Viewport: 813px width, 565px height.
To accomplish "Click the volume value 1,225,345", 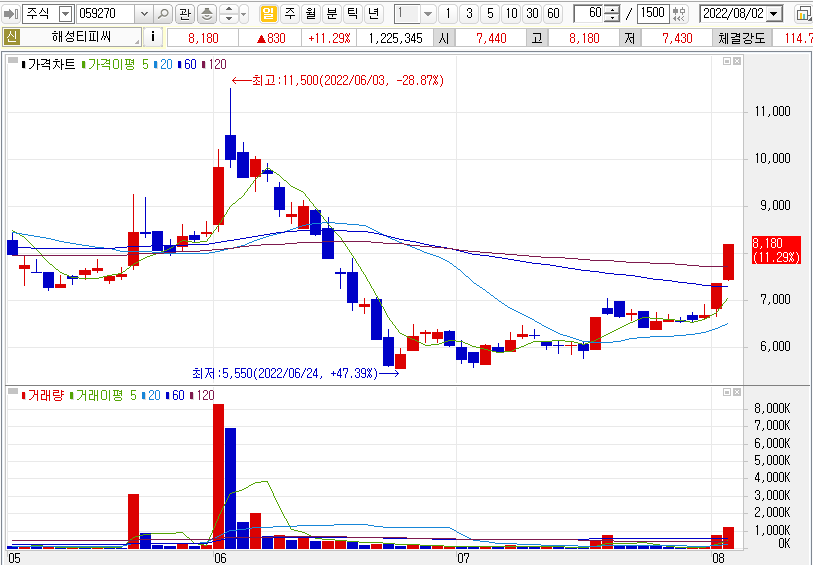I will pos(396,38).
